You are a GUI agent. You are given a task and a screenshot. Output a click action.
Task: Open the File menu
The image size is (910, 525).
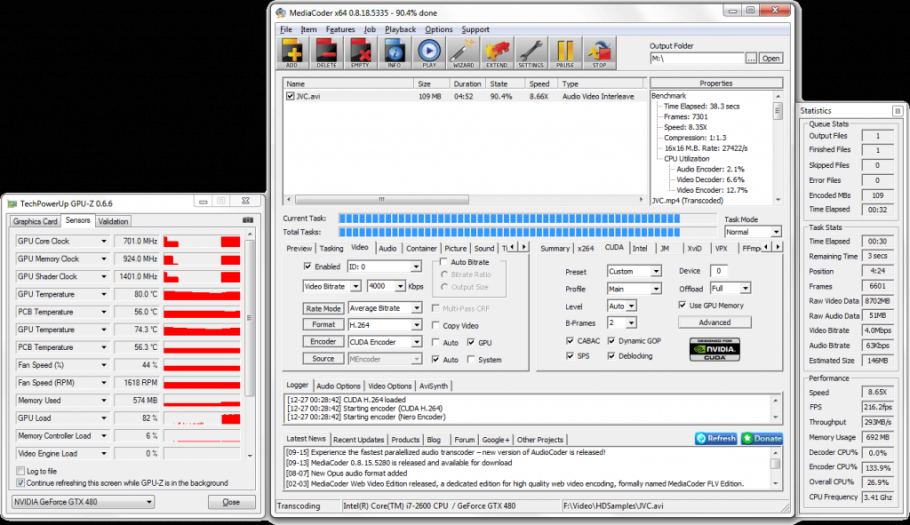286,30
